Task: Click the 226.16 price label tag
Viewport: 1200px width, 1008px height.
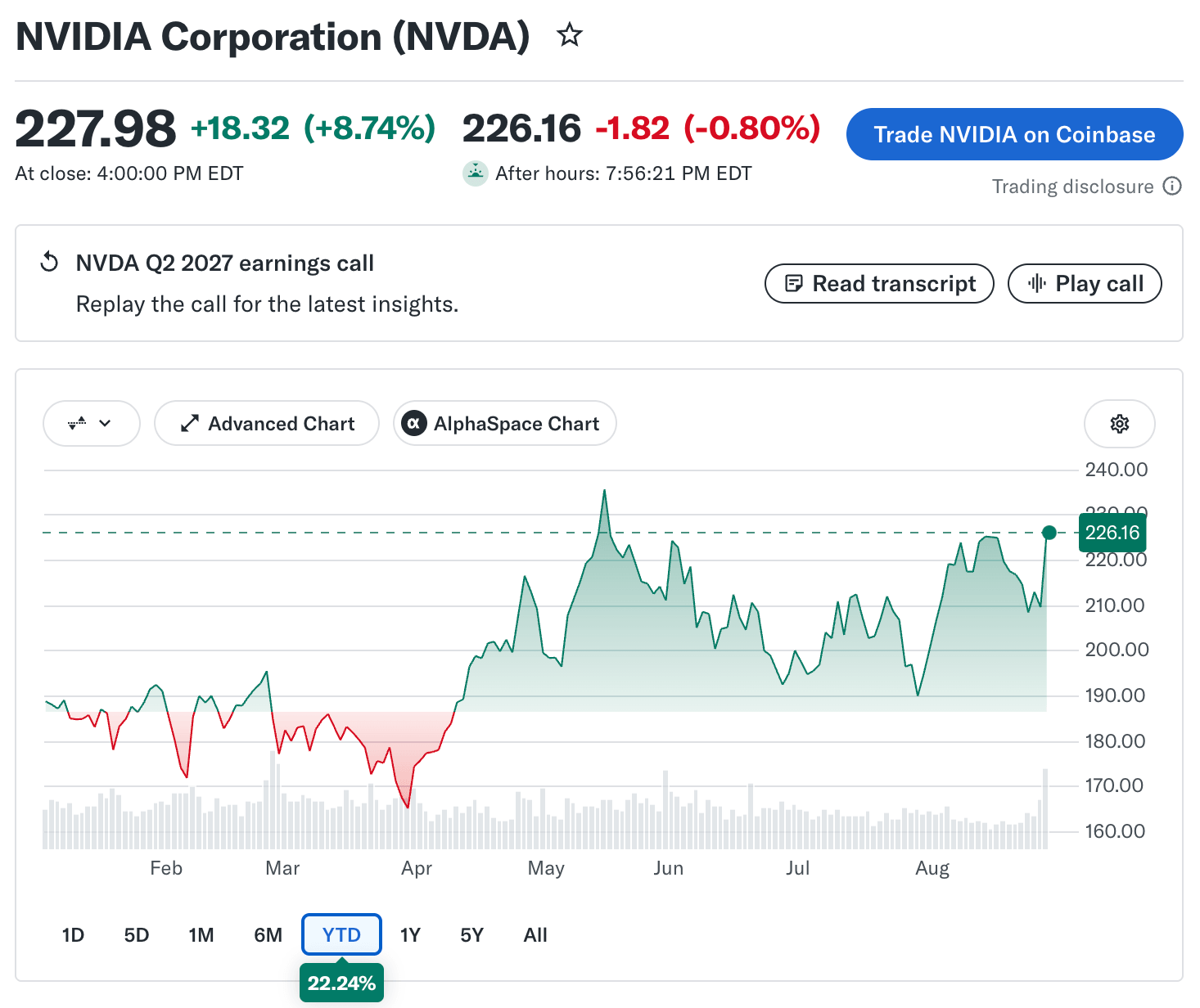Action: (x=1112, y=533)
